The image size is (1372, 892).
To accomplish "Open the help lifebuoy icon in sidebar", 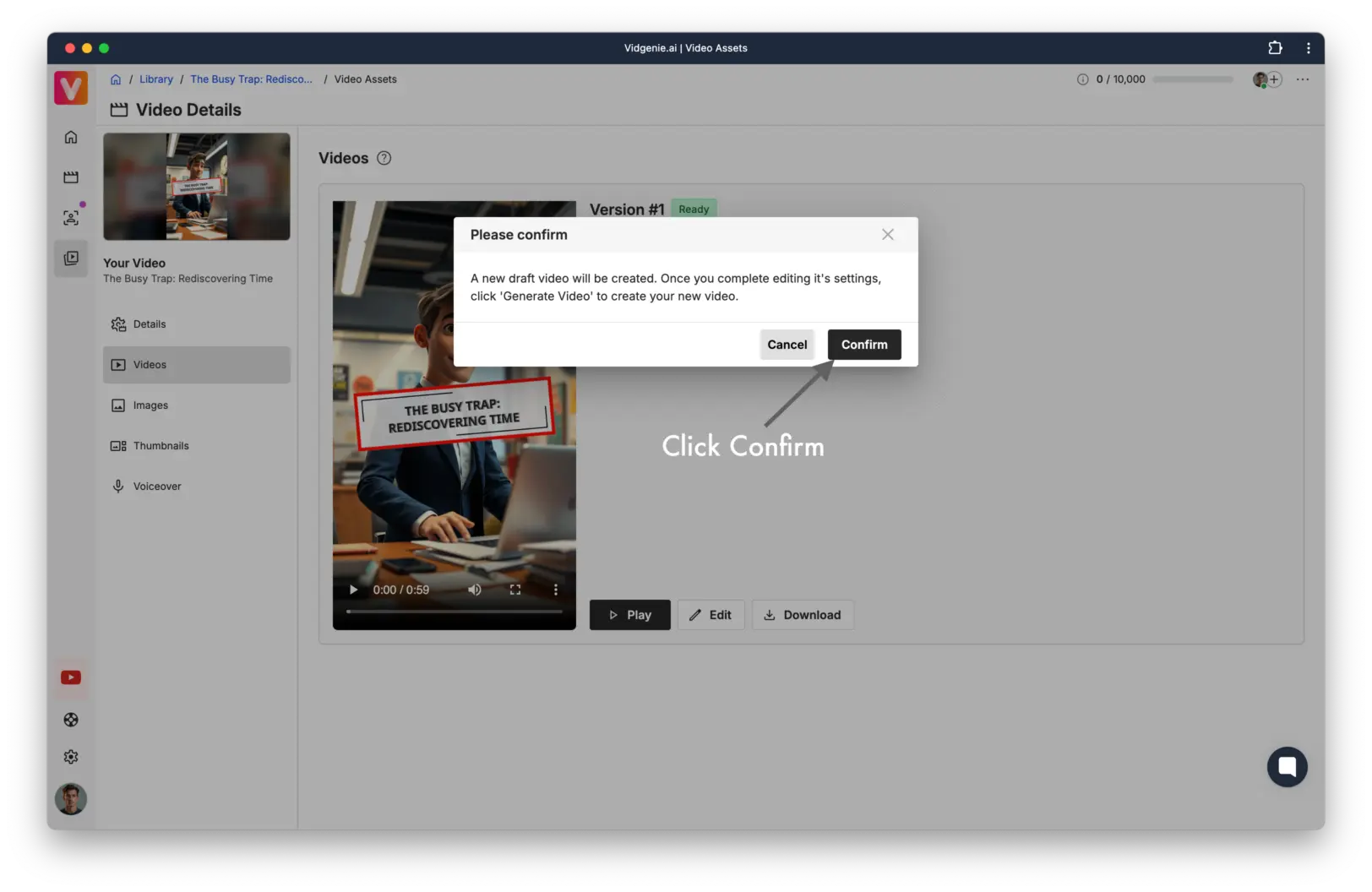I will click(71, 720).
